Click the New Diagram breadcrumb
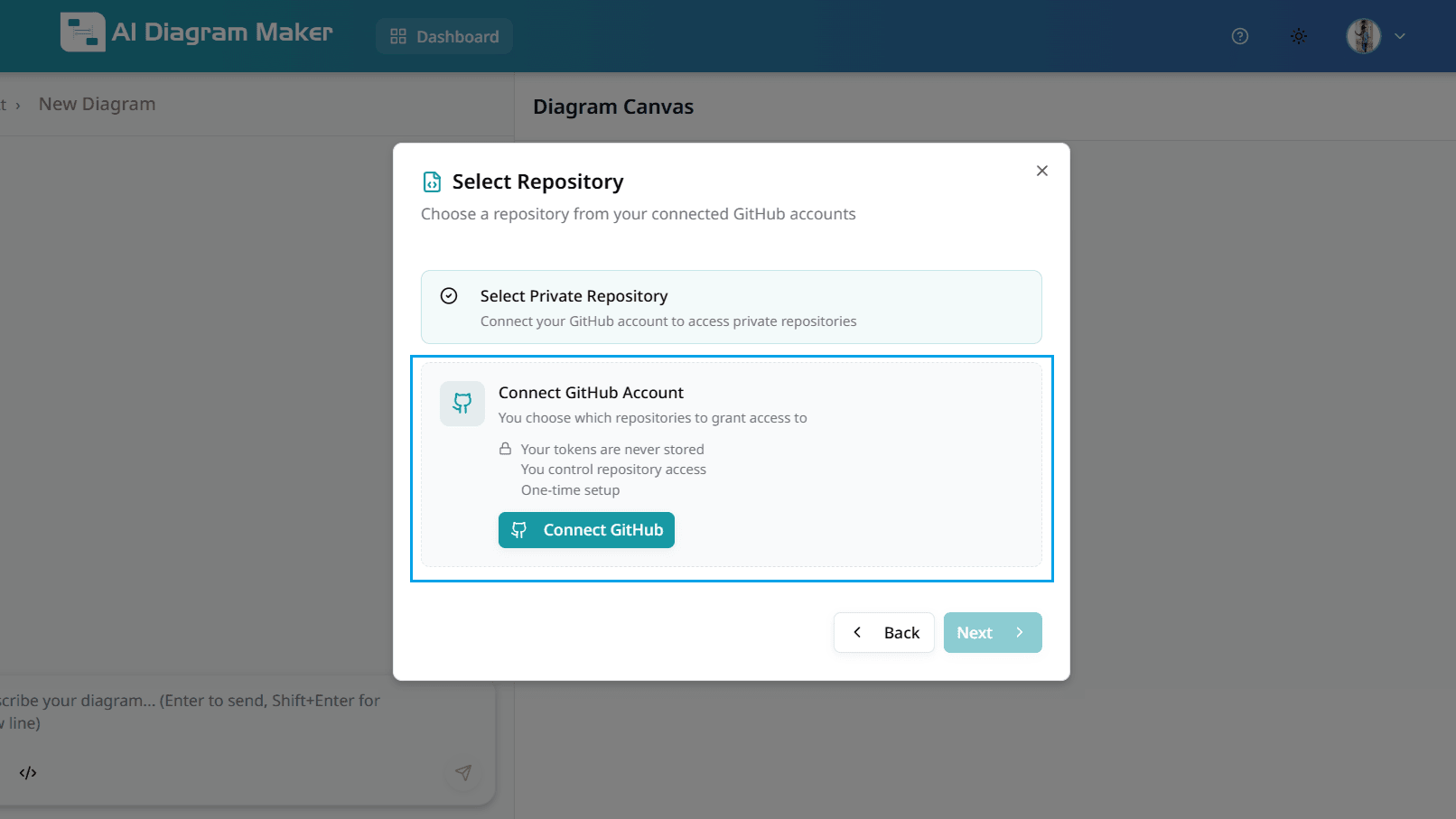 click(97, 104)
